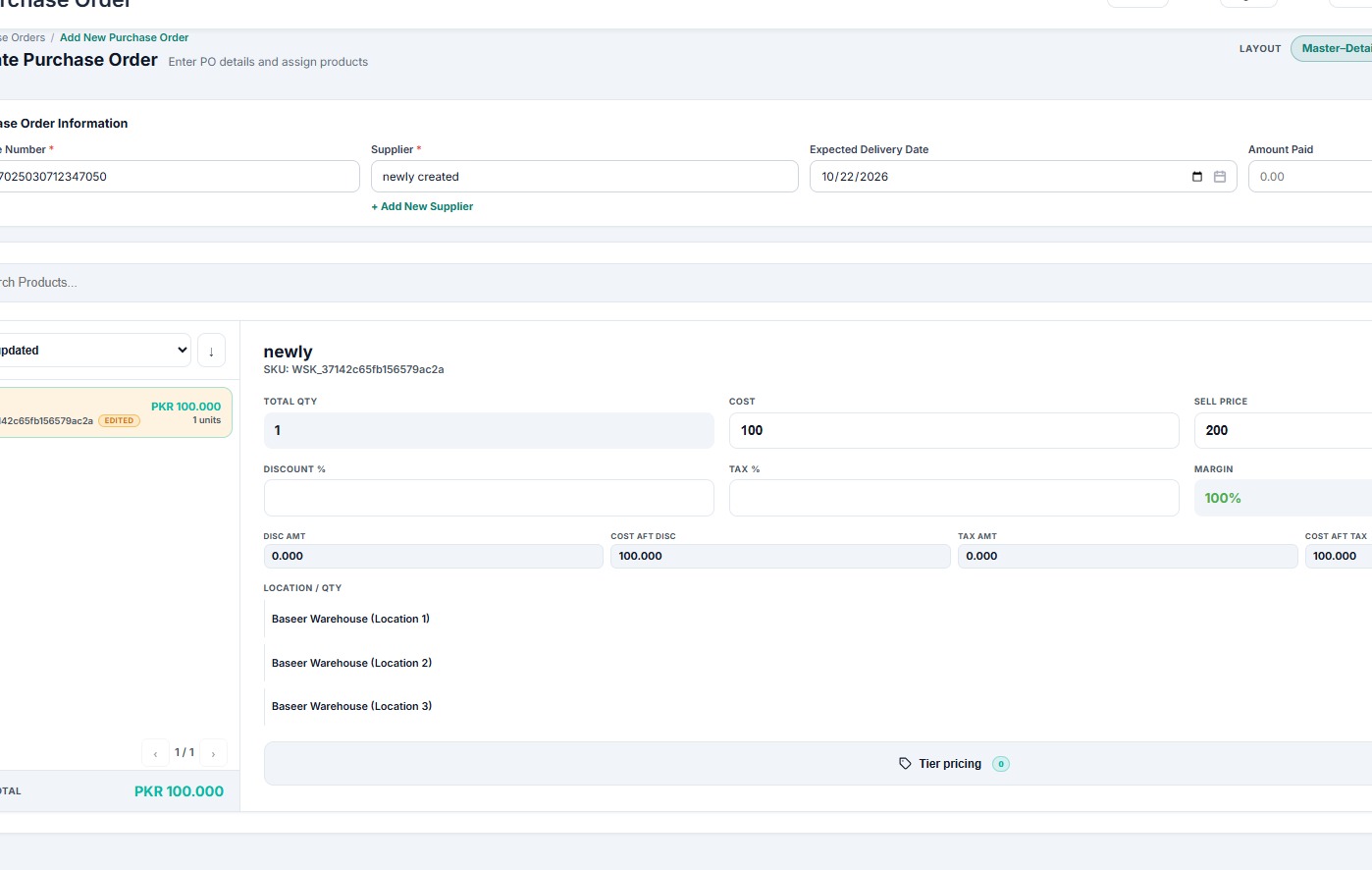Click the Amount Paid input
1372x870 pixels.
coord(1310,177)
